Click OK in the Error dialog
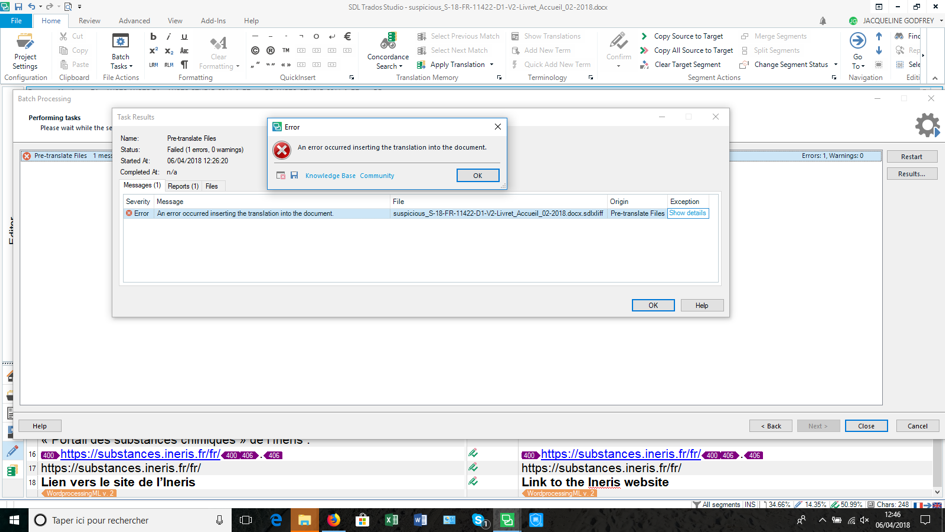Image resolution: width=945 pixels, height=532 pixels. (477, 175)
